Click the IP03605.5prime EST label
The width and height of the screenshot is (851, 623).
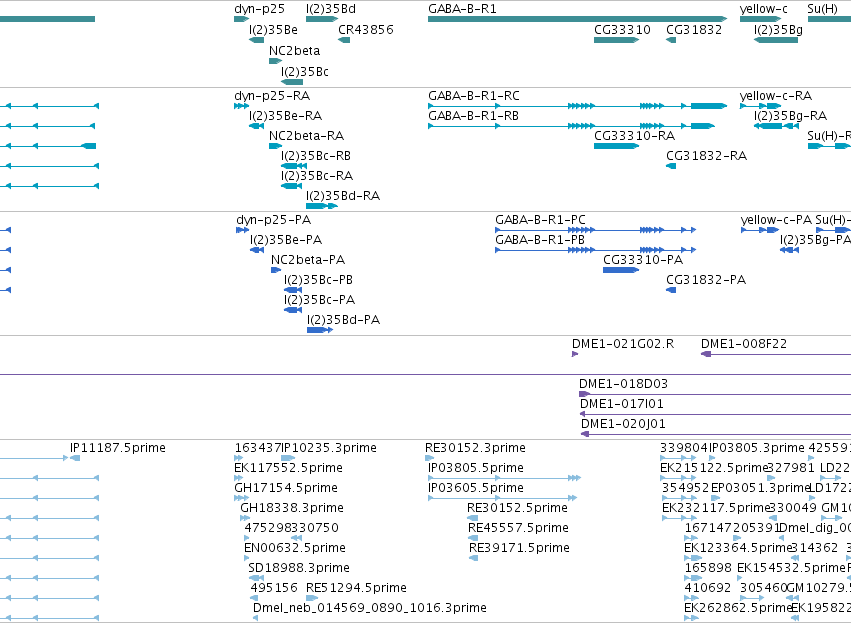click(476, 489)
